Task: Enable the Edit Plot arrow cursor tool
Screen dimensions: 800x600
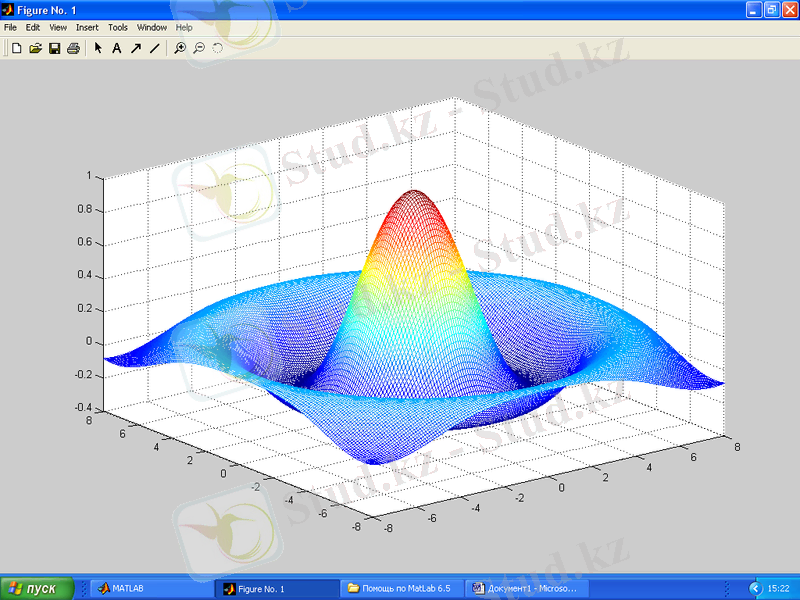Action: 98,47
